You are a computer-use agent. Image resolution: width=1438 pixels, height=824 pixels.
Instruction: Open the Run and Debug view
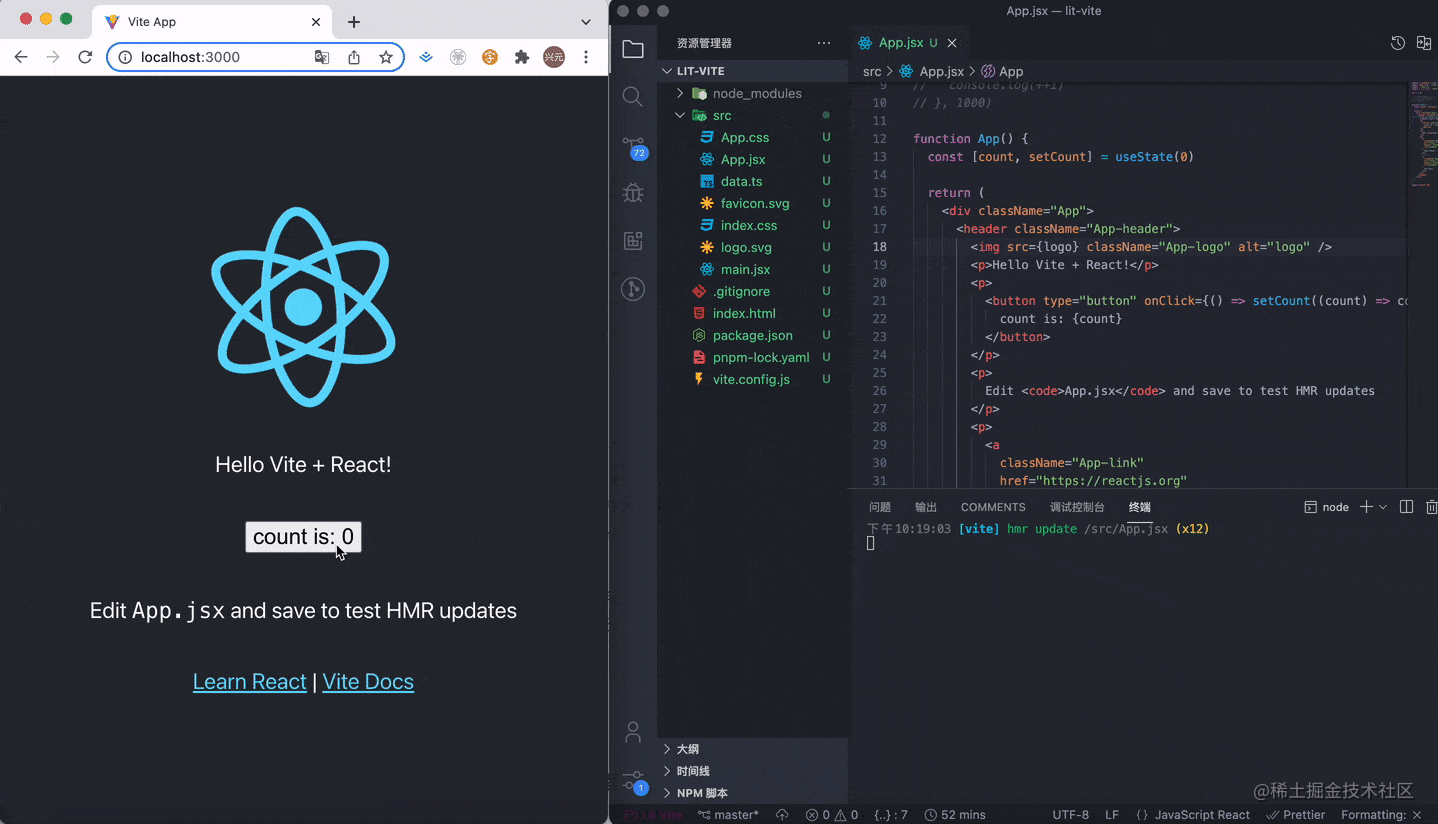[632, 193]
